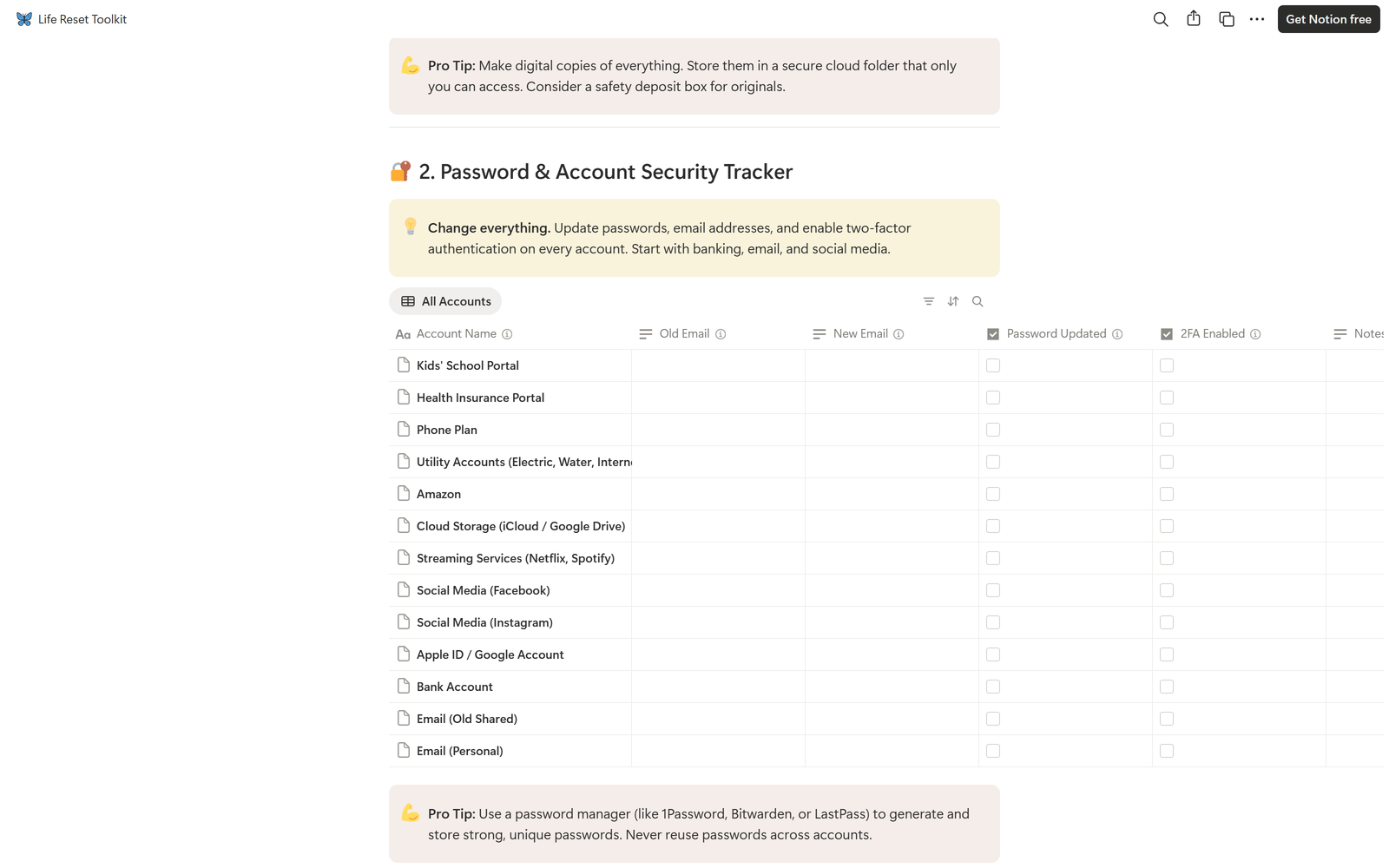Check 2FA Enabled for Amazon row

1167,494
